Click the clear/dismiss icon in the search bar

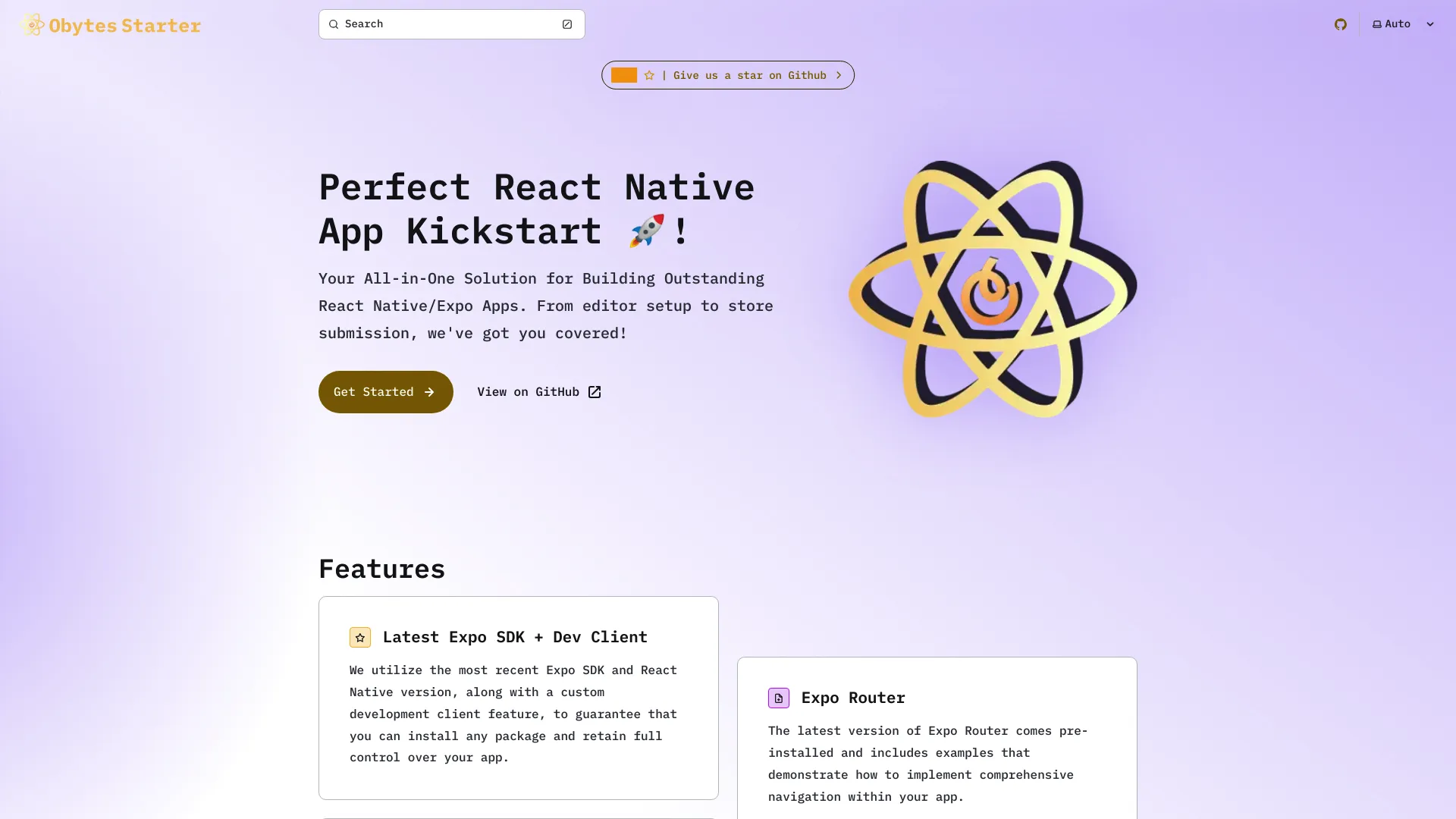coord(567,24)
